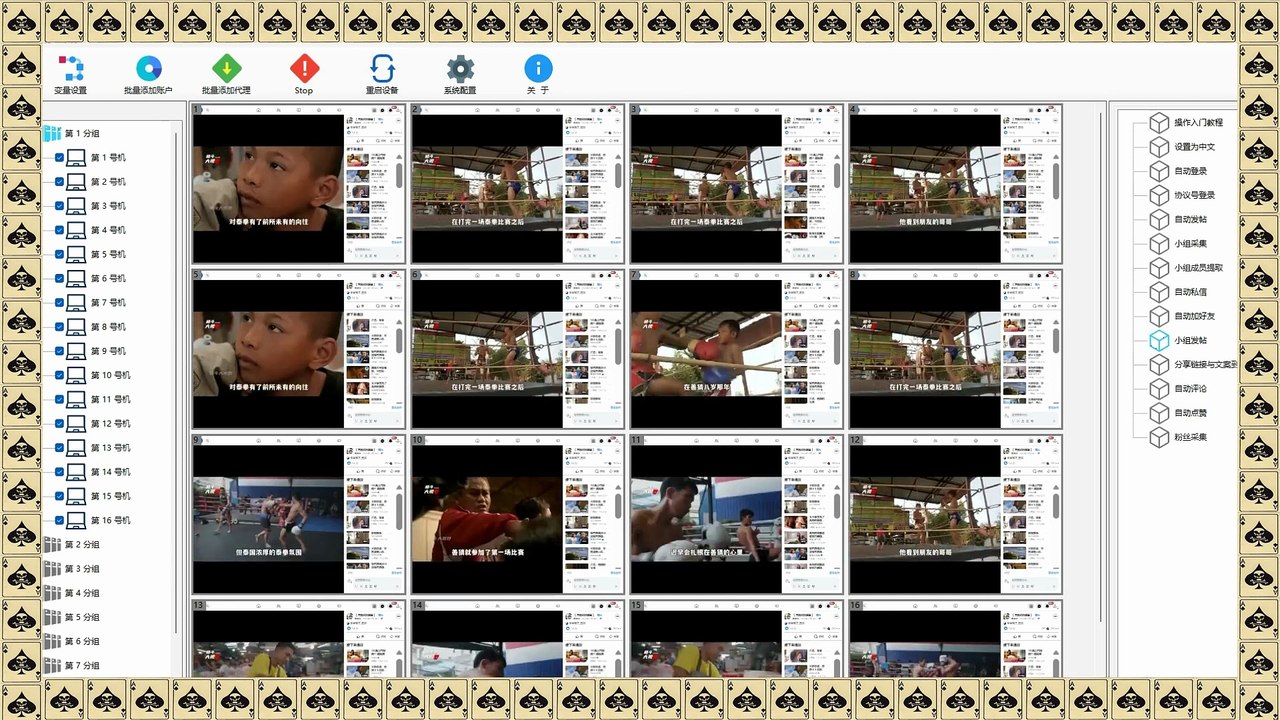The height and width of the screenshot is (720, 1280).
Task: Select 自动私信 in the task list
Action: (1190, 292)
